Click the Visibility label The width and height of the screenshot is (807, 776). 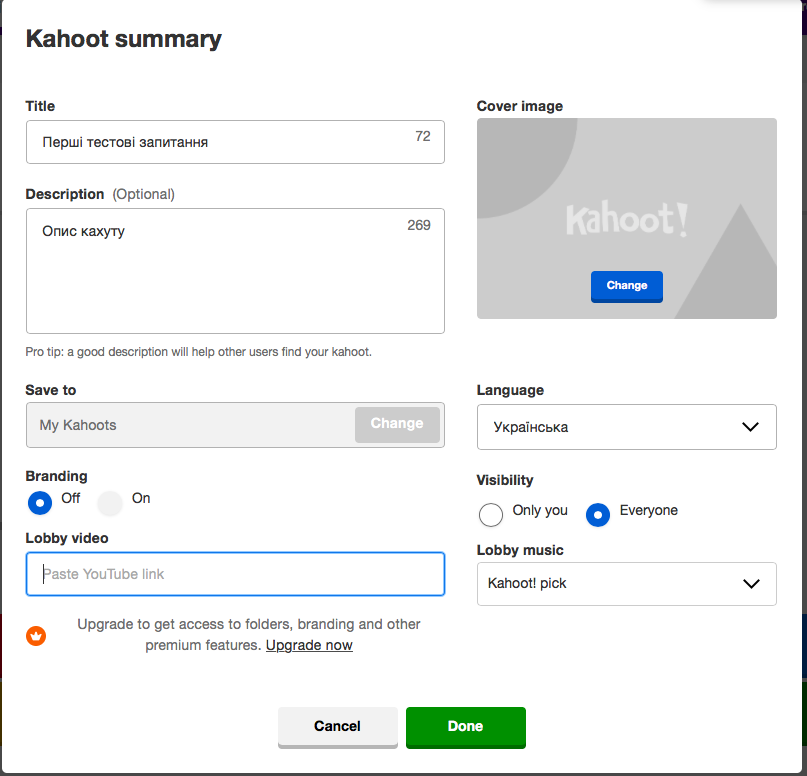505,480
